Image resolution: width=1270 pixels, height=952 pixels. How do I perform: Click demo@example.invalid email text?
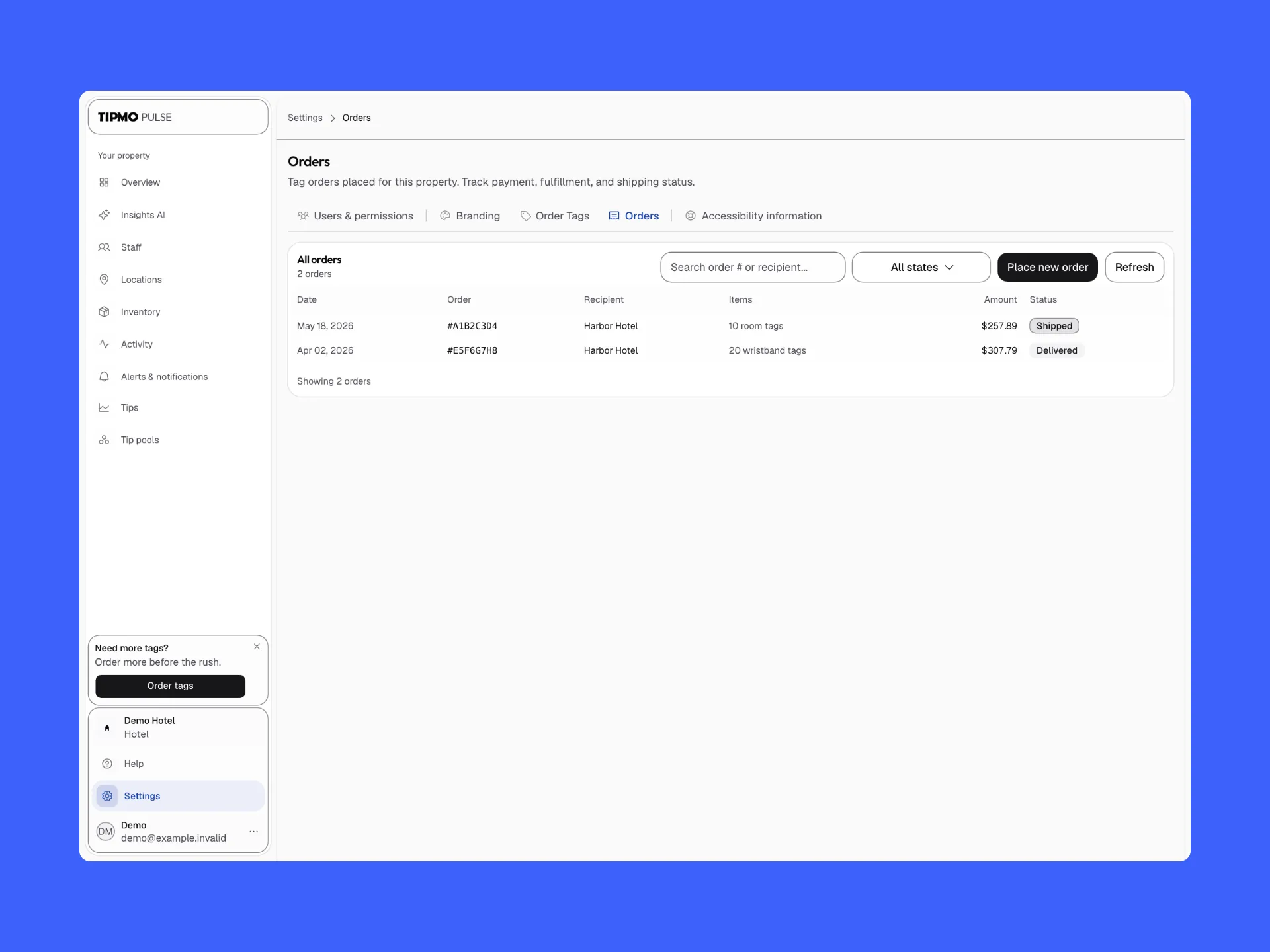[x=173, y=838]
